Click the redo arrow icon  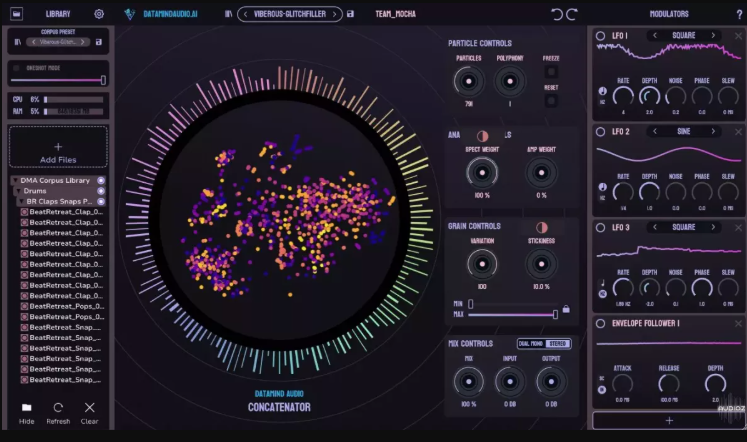click(572, 14)
